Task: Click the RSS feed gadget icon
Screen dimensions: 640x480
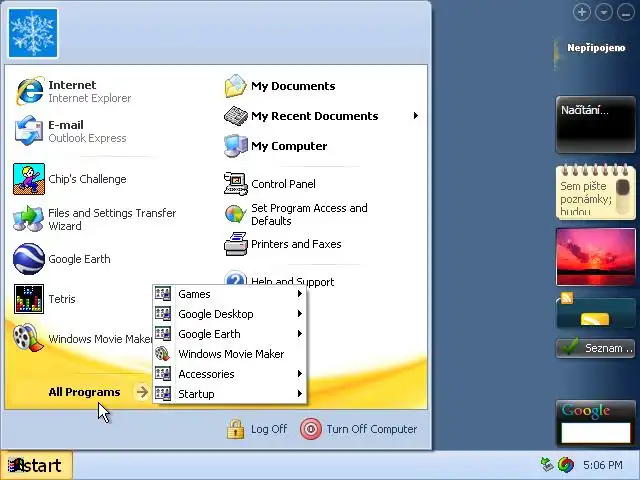Action: click(567, 298)
